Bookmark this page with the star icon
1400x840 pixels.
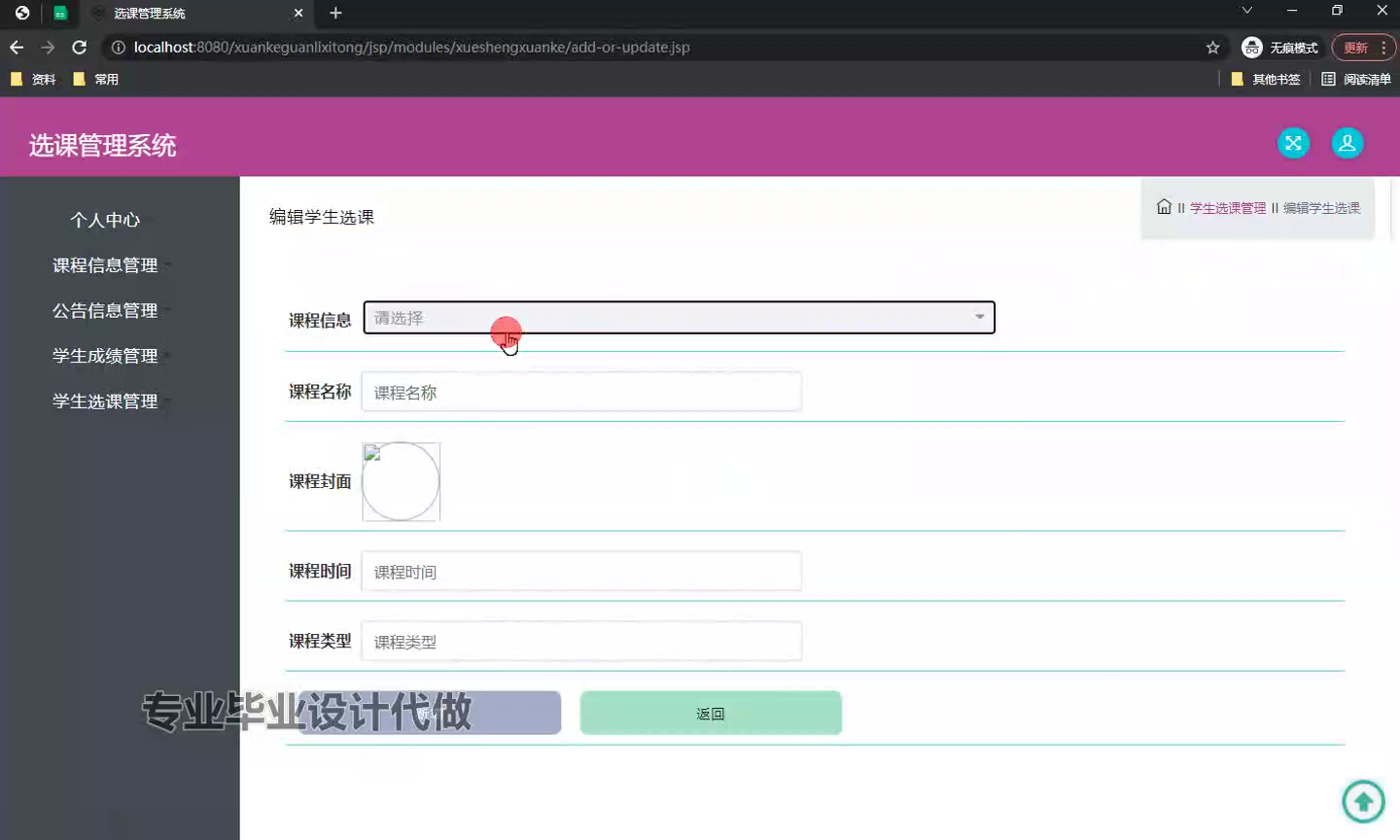click(x=1212, y=48)
